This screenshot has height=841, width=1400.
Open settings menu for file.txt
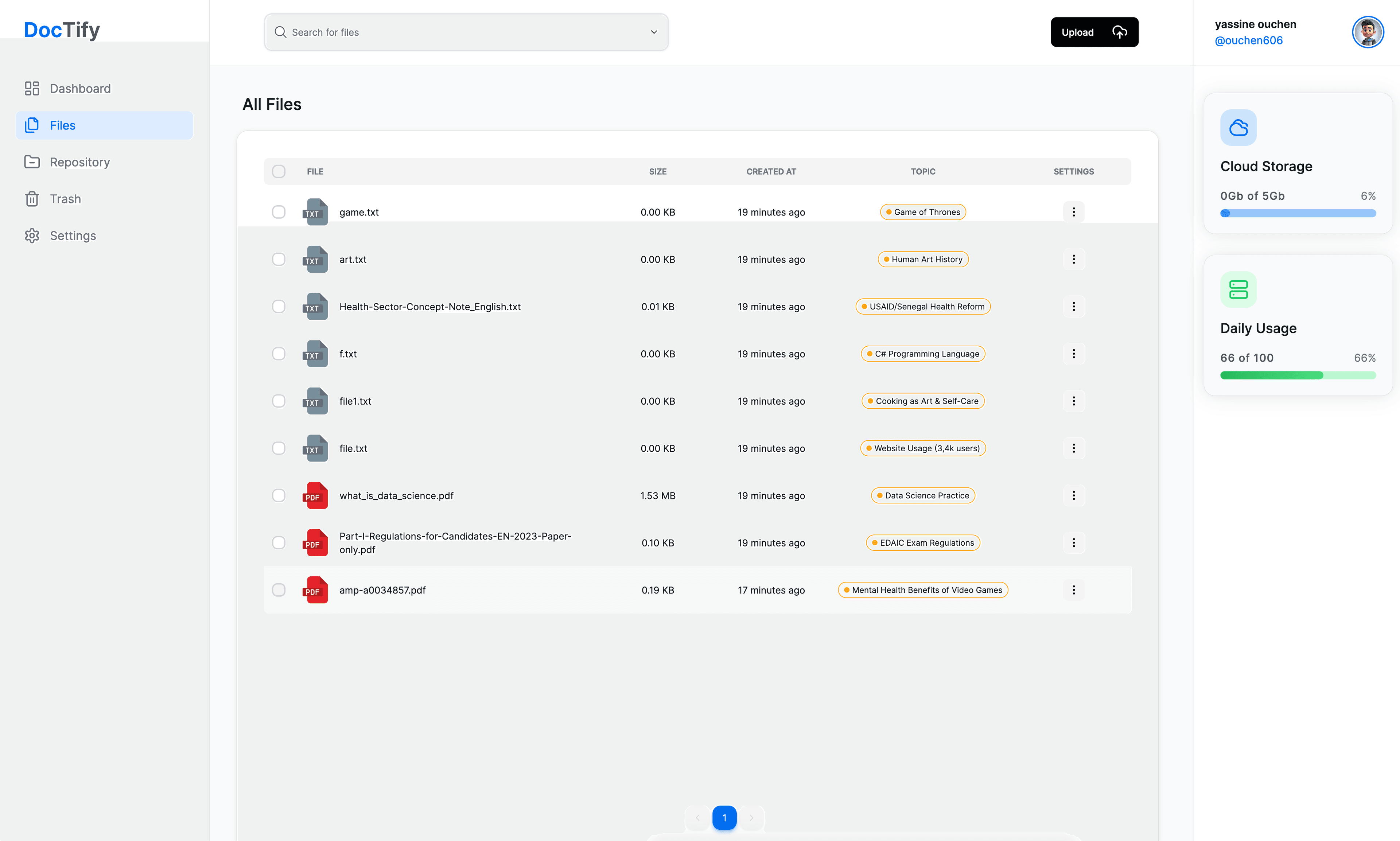[1074, 448]
